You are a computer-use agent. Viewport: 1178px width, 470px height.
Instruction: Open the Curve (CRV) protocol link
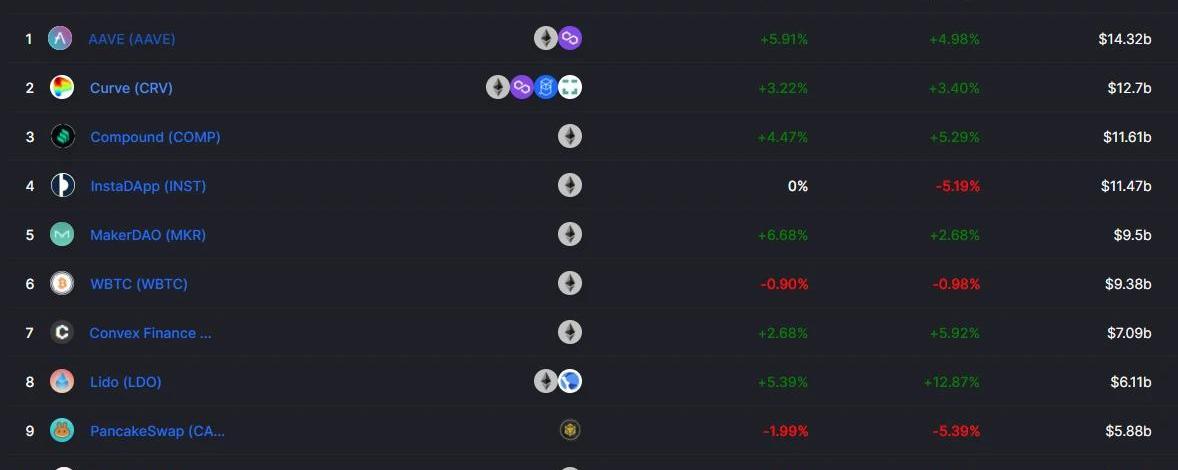click(x=131, y=88)
